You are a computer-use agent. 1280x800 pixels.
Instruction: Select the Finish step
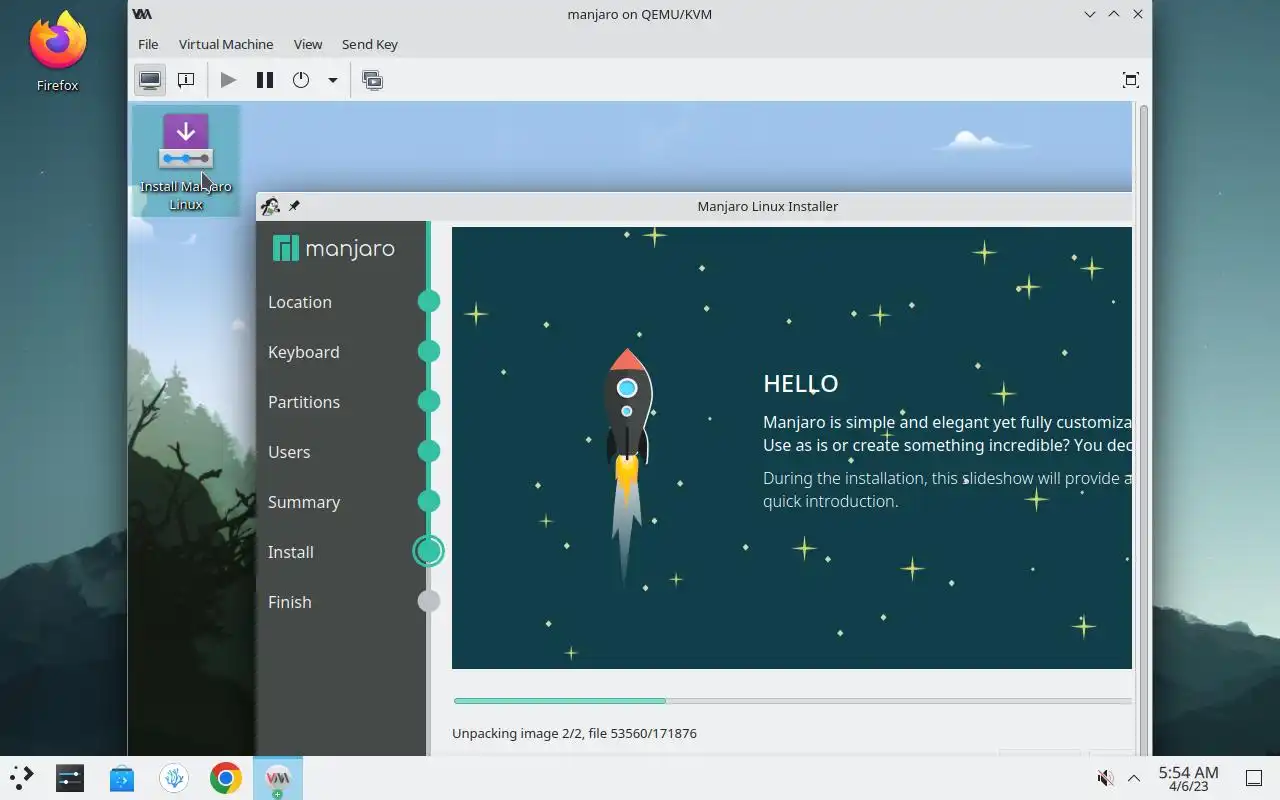[290, 602]
